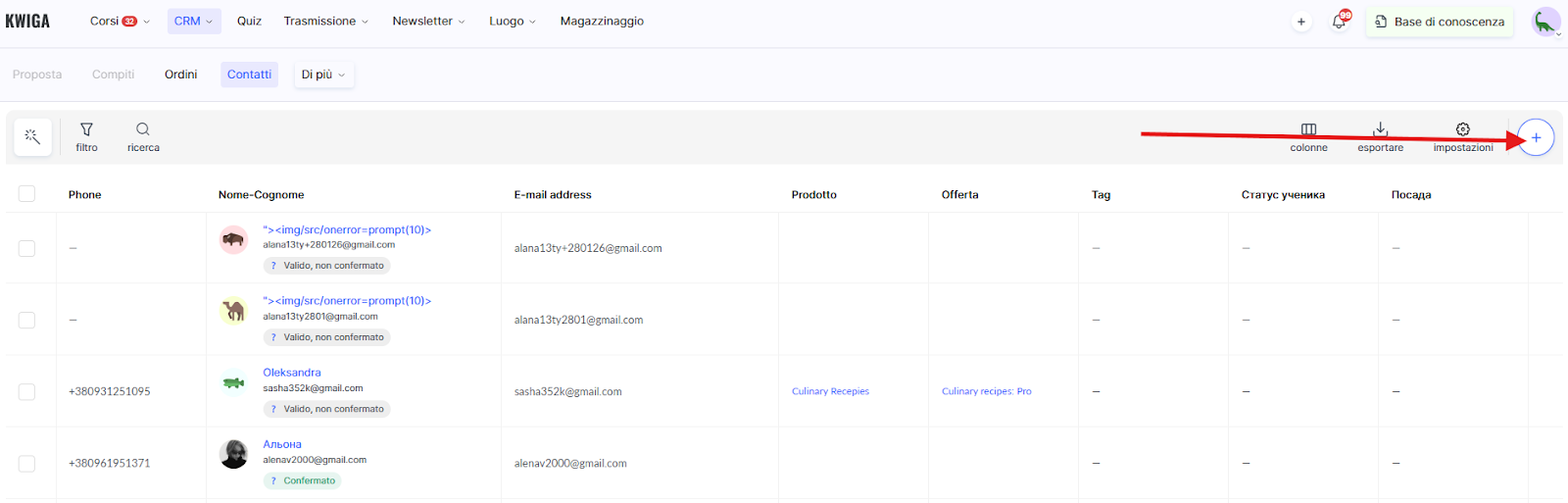
Task: Check the box for Oleksandra's row
Action: tap(26, 391)
